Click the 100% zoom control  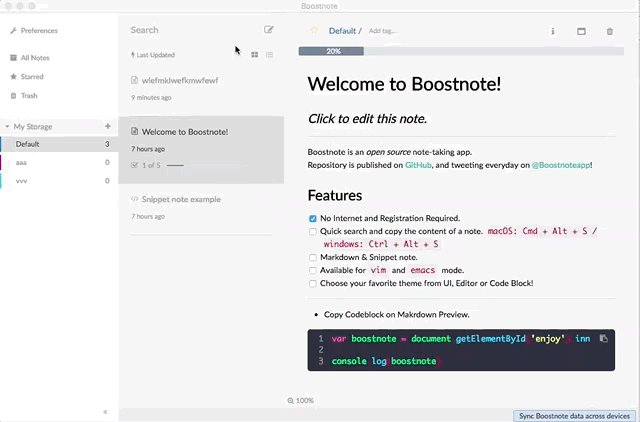coord(300,401)
